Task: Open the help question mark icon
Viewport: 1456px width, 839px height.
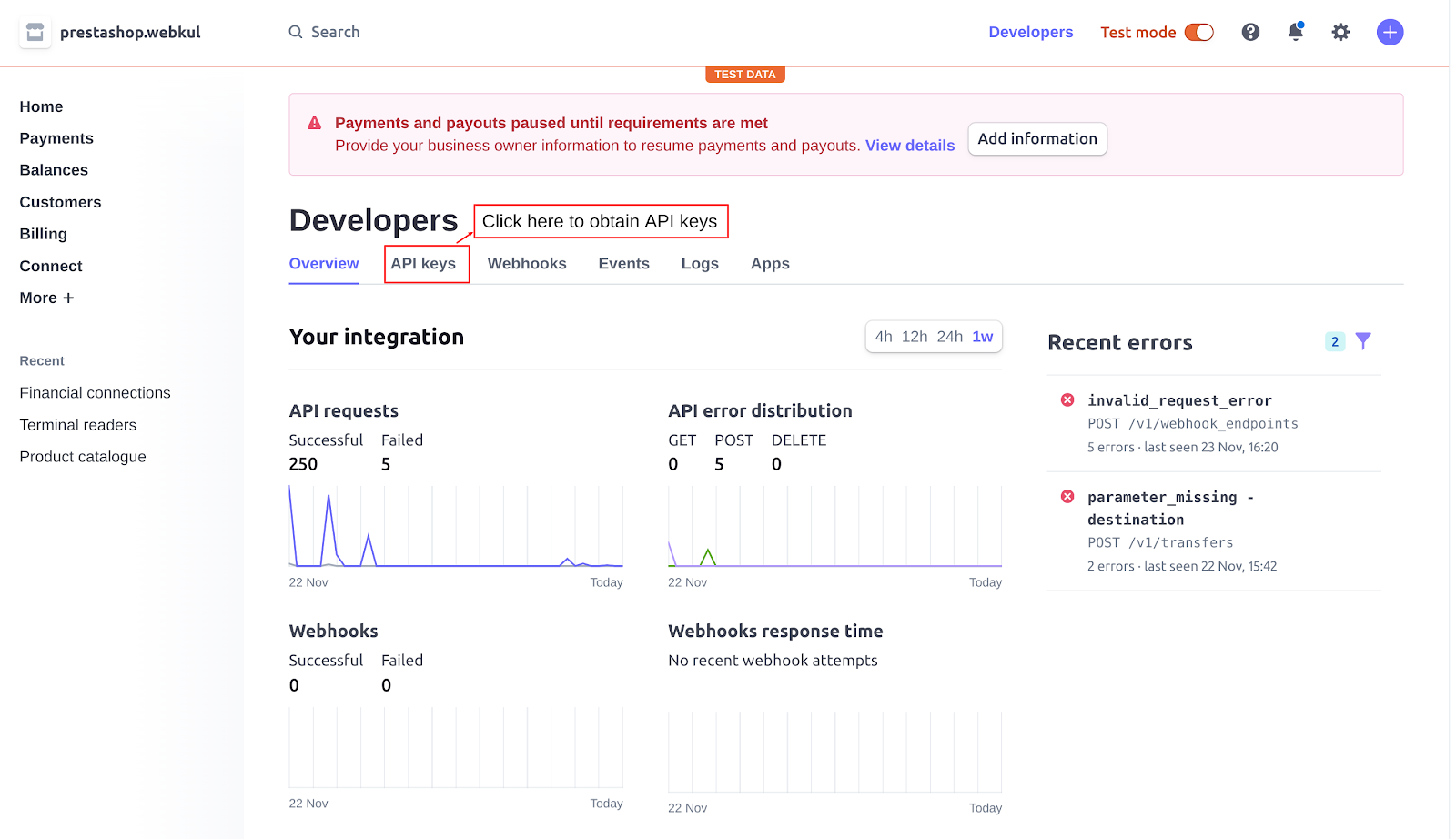Action: pos(1250,32)
